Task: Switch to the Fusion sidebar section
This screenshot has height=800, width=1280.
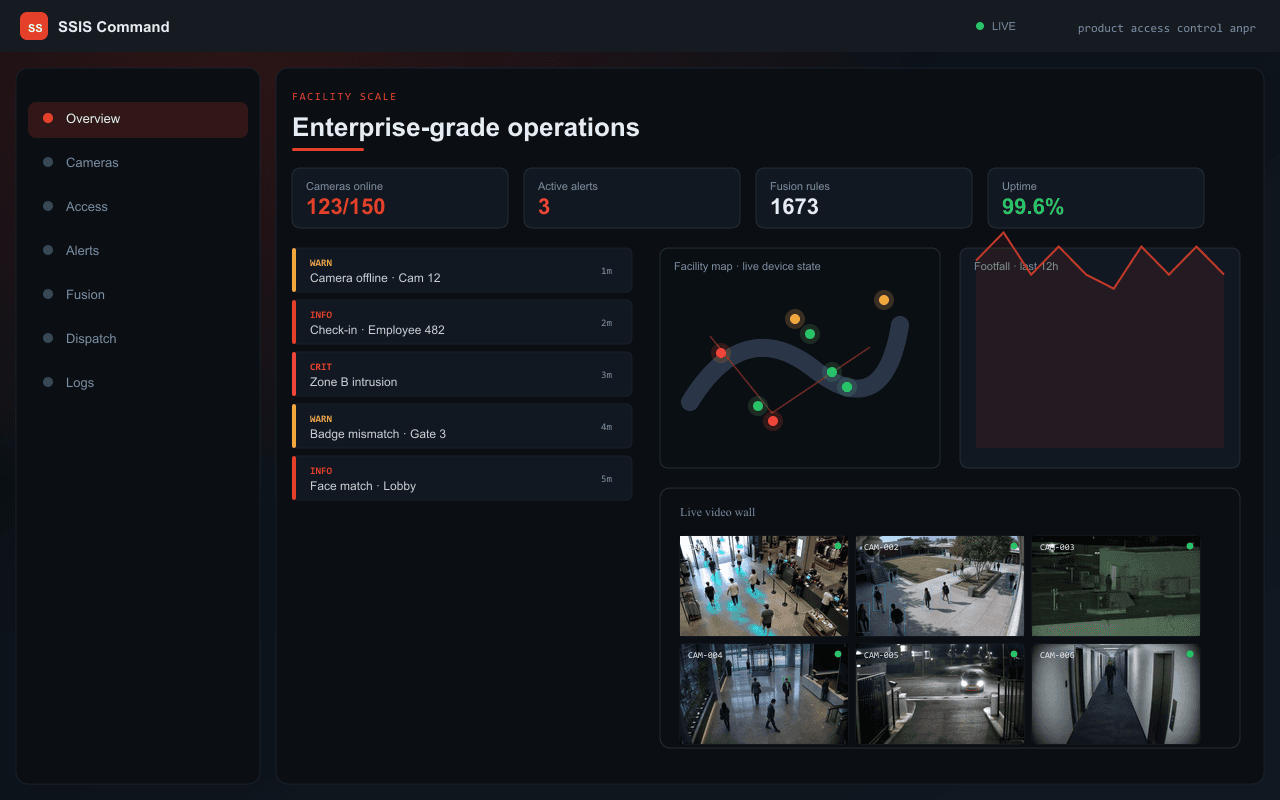Action: (x=138, y=295)
